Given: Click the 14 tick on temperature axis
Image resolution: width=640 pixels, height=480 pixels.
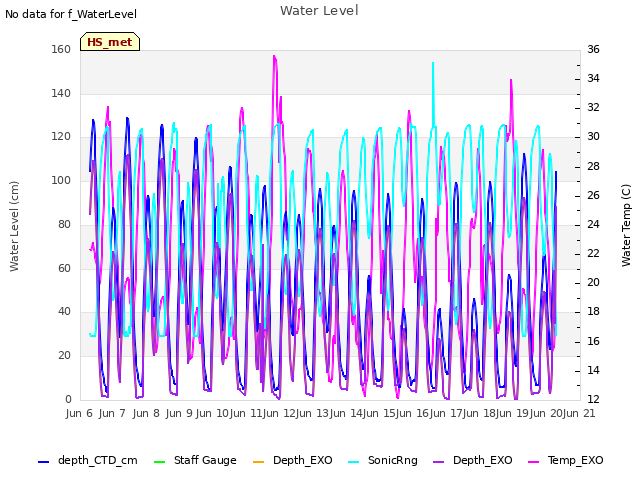Looking at the screenshot, I should coord(593,371).
